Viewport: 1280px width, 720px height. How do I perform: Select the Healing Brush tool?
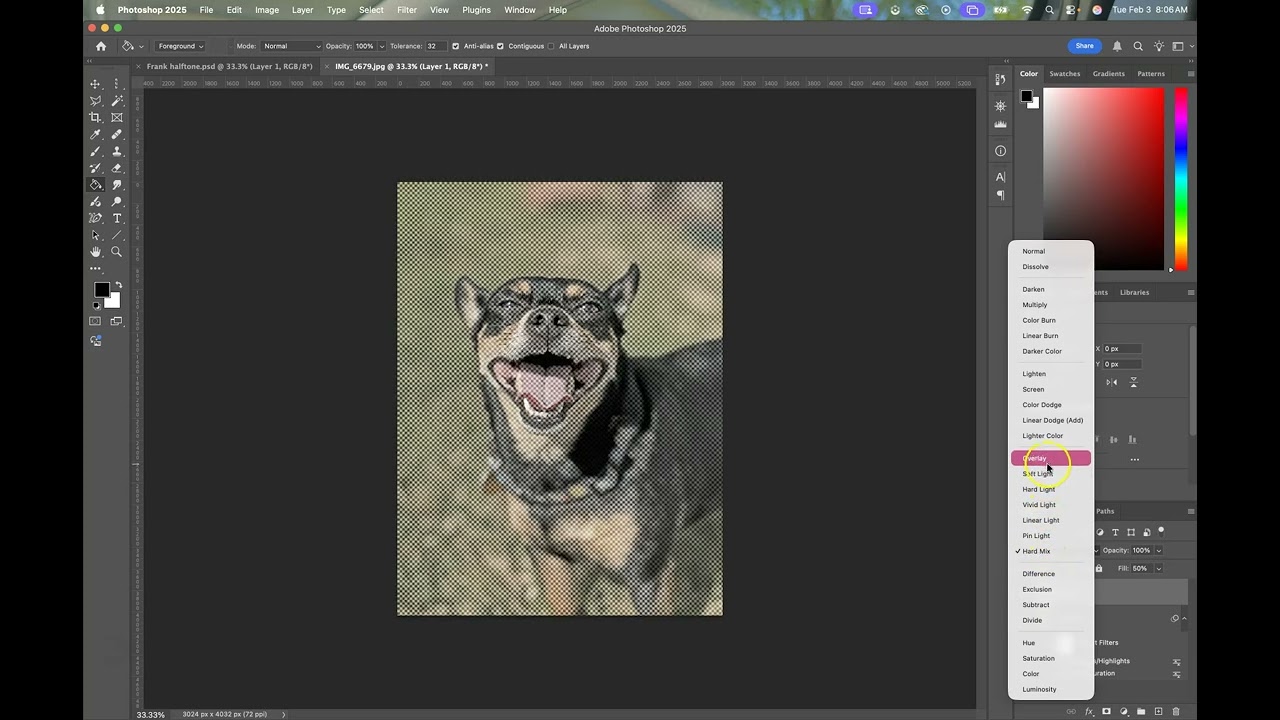coord(117,134)
